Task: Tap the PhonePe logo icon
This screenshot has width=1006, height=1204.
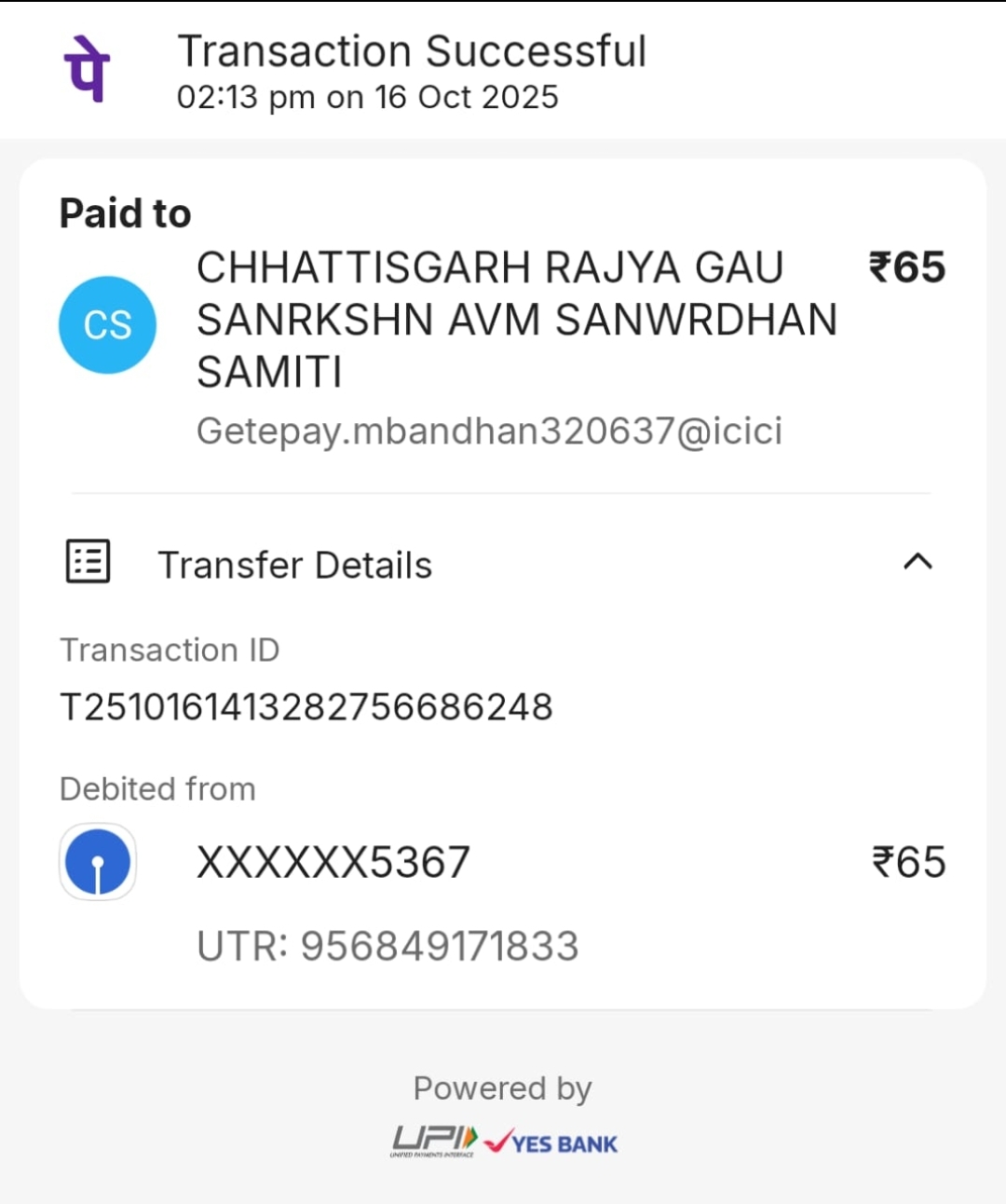Action: 87,68
